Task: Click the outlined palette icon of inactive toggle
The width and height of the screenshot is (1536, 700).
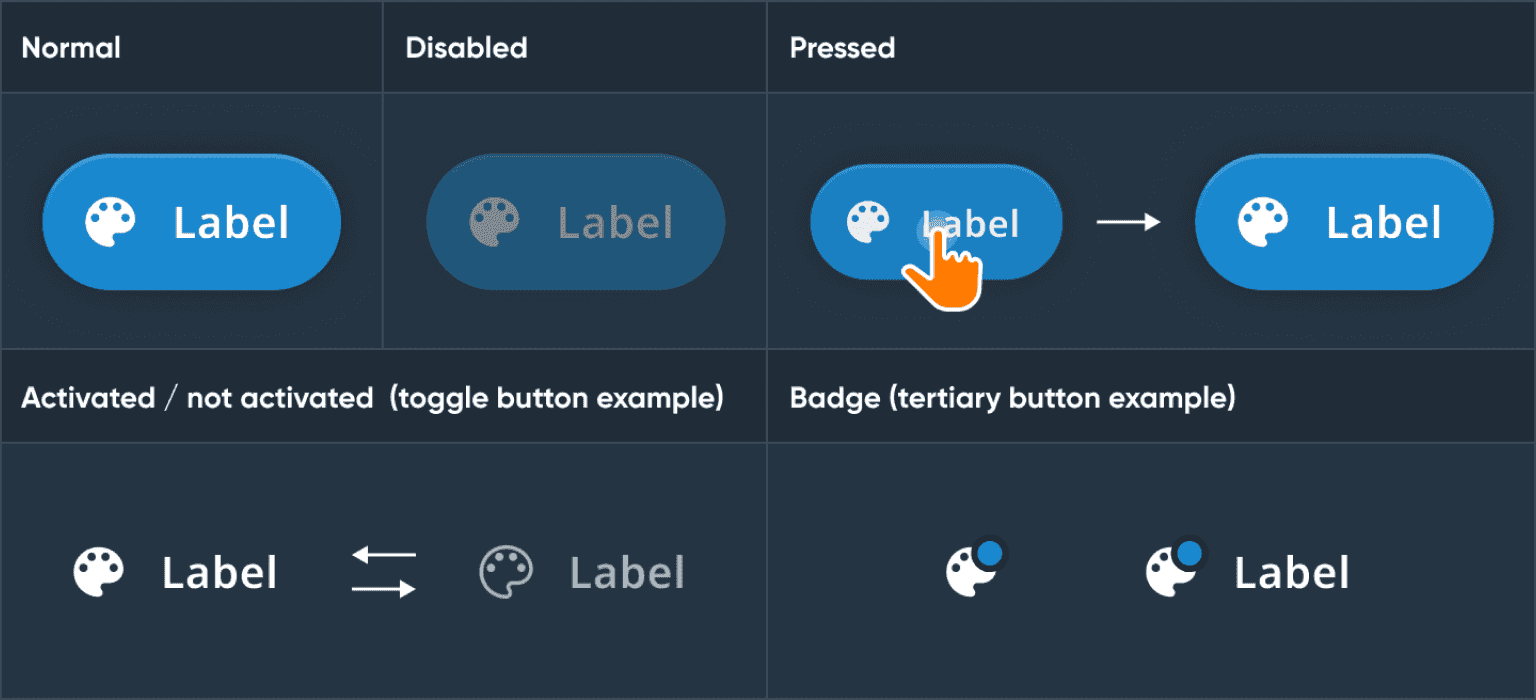Action: [506, 573]
